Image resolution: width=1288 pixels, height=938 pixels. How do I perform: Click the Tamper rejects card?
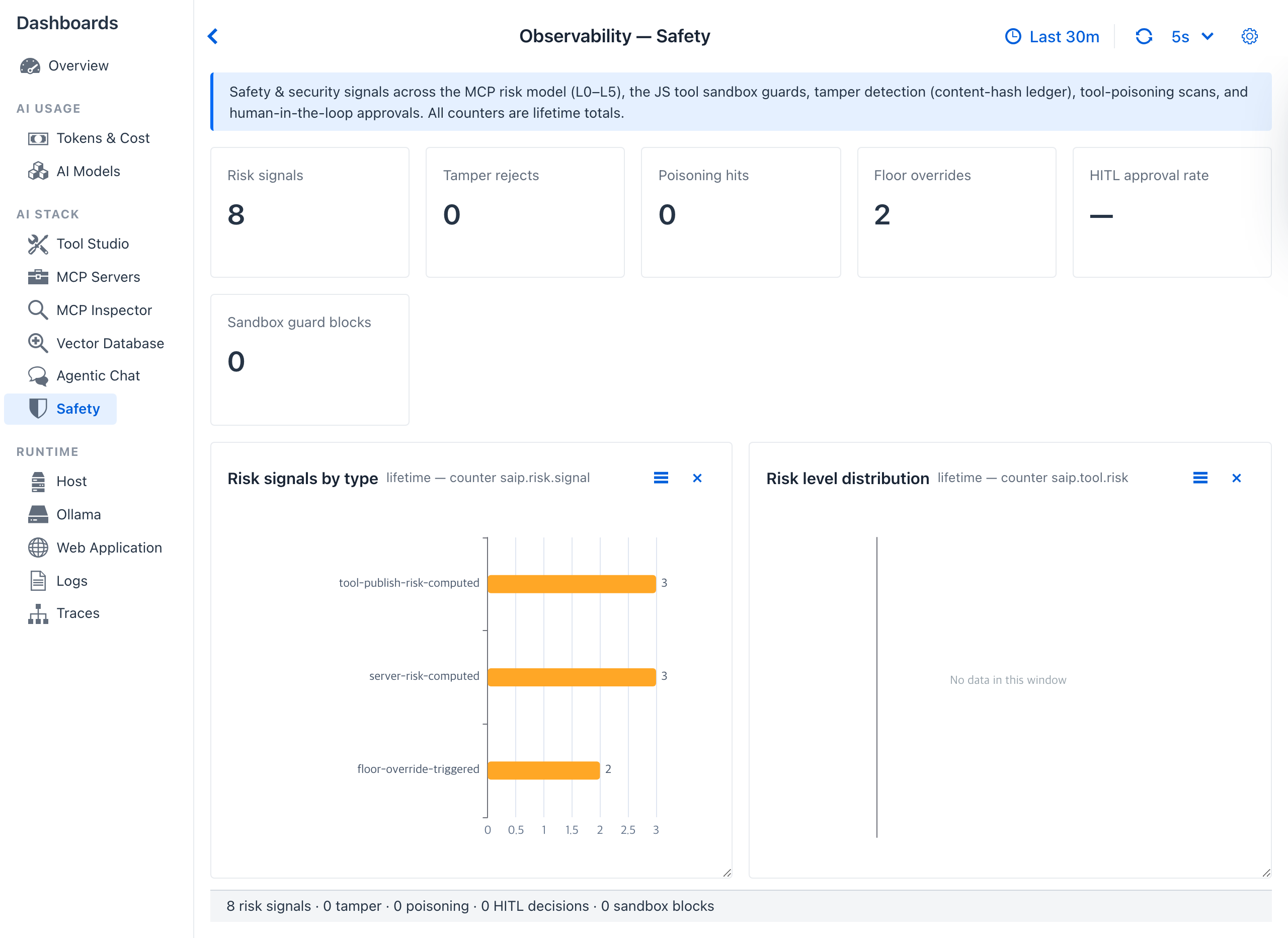pyautogui.click(x=525, y=212)
